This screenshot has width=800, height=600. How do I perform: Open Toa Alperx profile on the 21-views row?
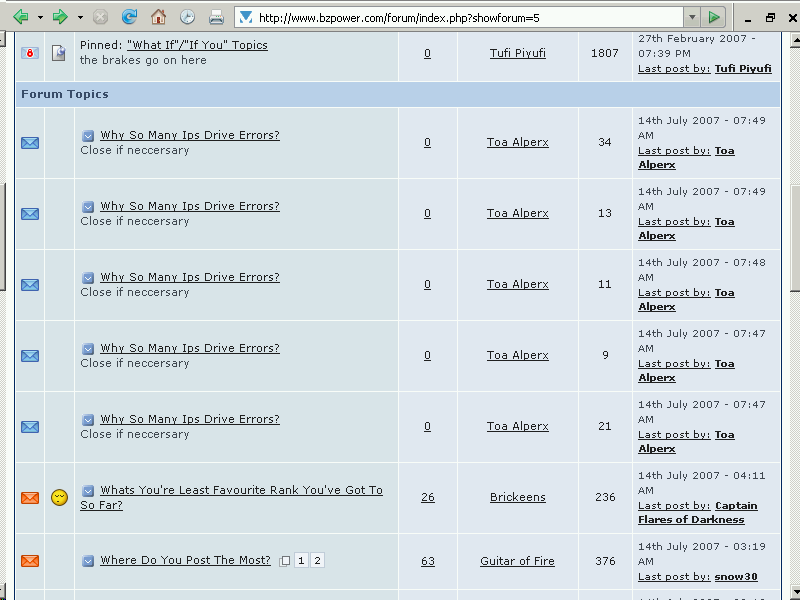(x=518, y=426)
